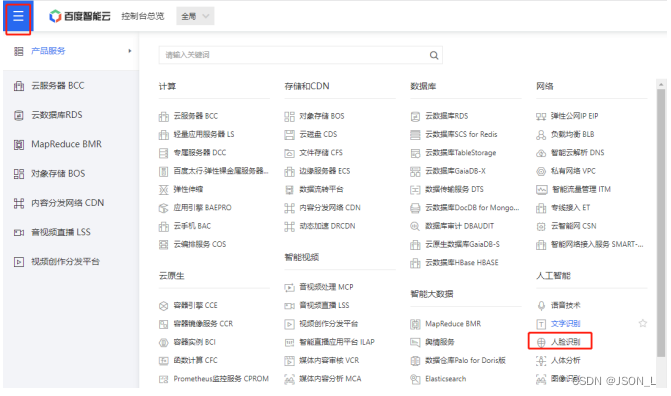Open 云数据库SCS for Redis link

(461, 134)
